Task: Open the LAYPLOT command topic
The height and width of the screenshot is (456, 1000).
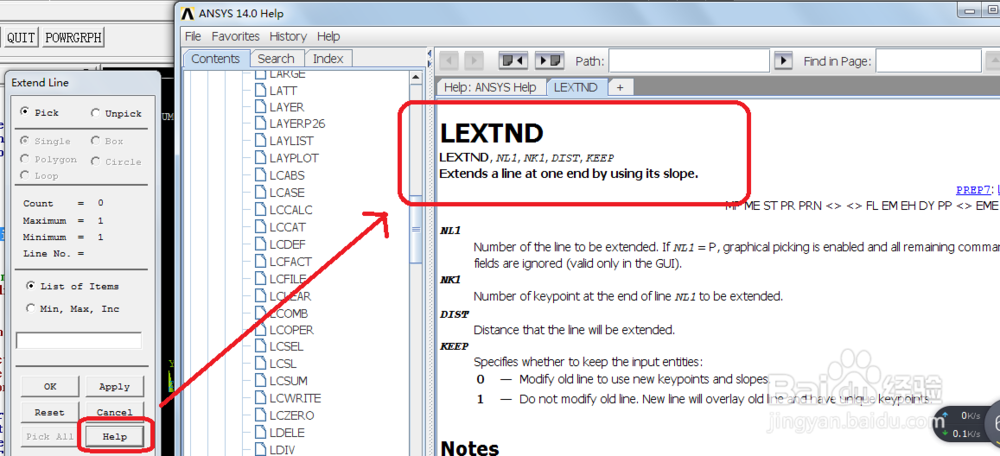Action: pyautogui.click(x=293, y=158)
